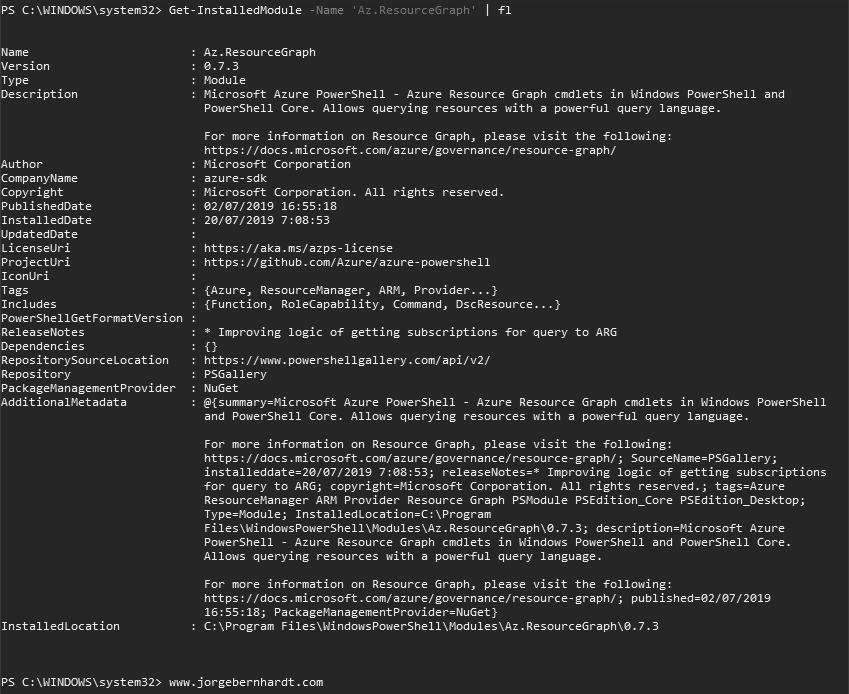
Task: Click the PSGallery Repository value
Action: [235, 374]
